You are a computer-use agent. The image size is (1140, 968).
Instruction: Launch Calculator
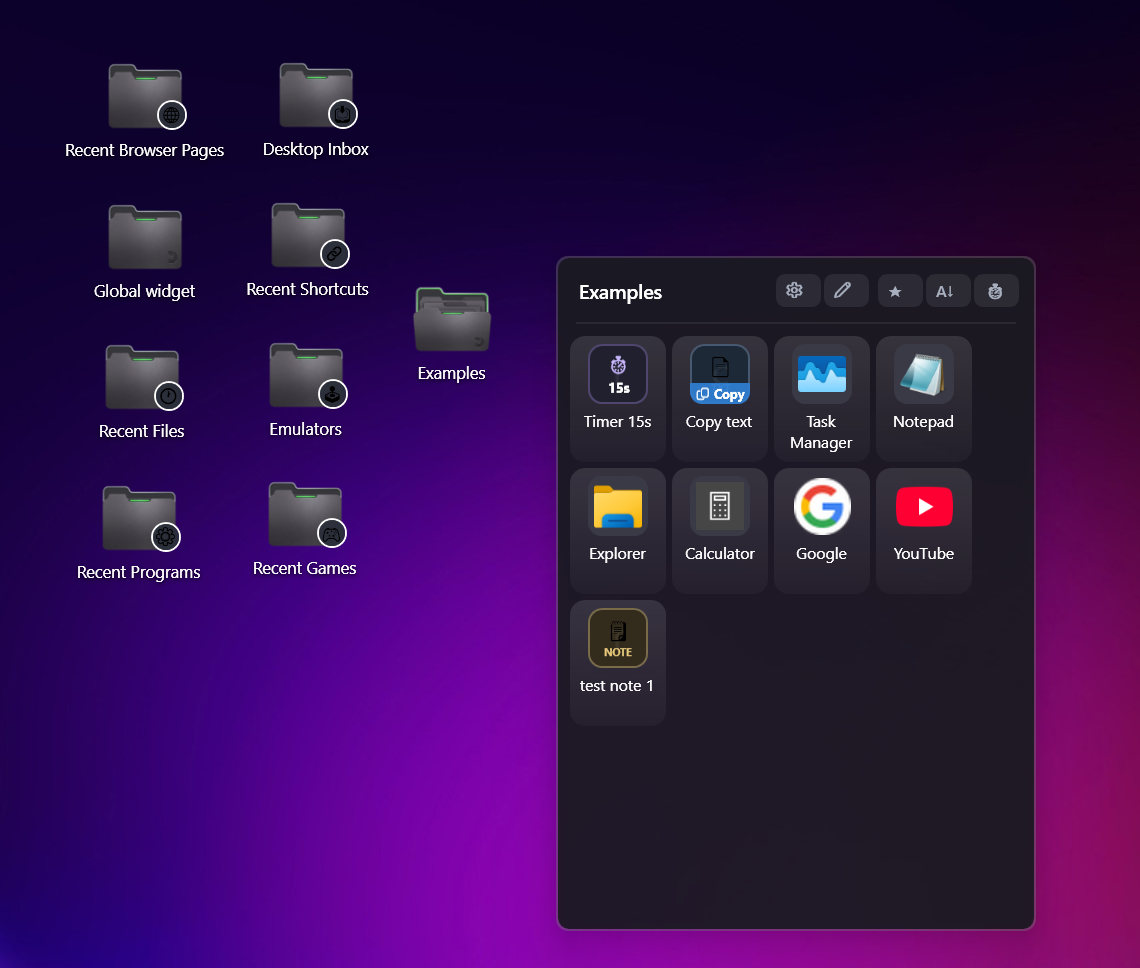(720, 530)
